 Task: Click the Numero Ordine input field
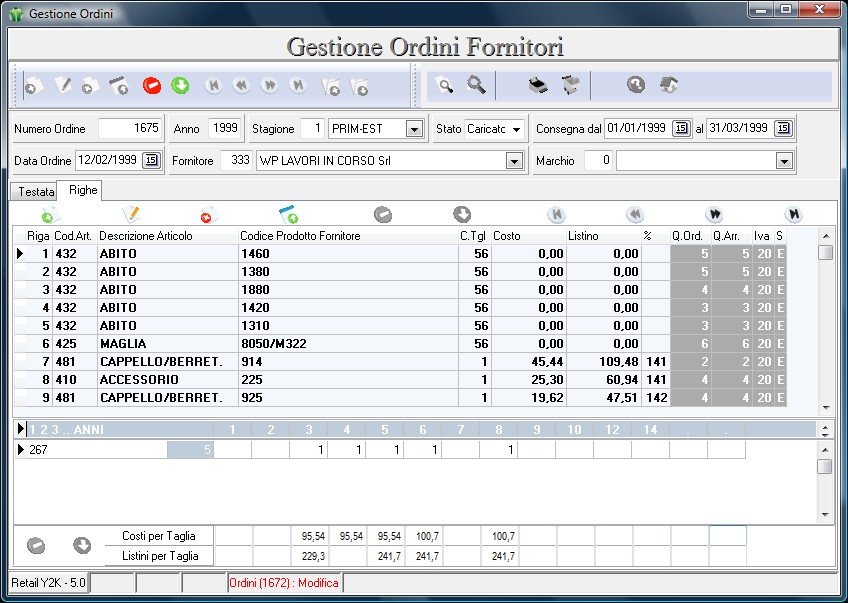[131, 129]
